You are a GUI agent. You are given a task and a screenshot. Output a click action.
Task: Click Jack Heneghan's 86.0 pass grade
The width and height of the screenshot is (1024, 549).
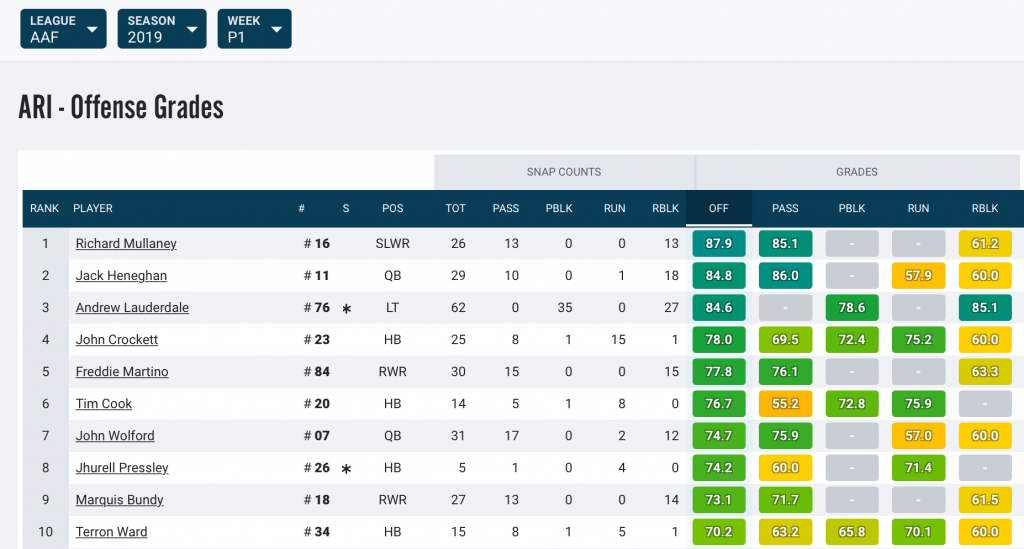point(785,275)
